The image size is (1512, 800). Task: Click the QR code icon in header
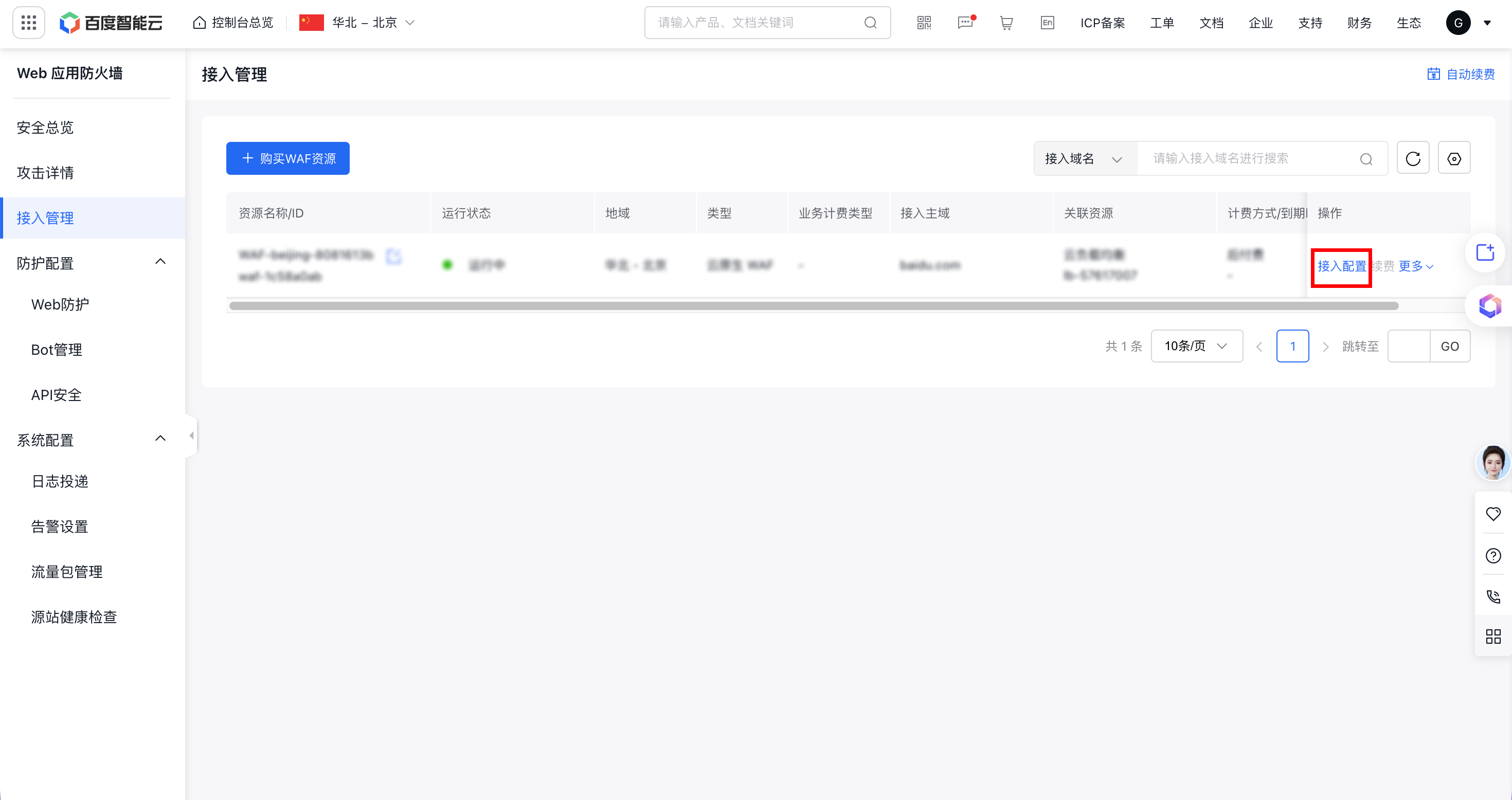click(x=924, y=23)
